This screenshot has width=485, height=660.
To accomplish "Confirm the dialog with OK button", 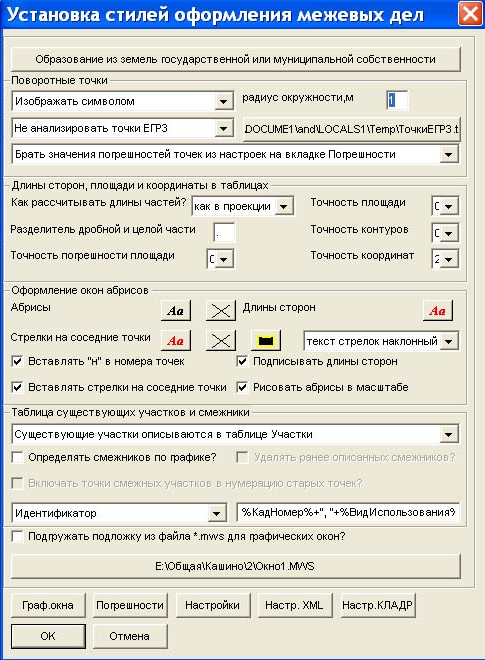I will pyautogui.click(x=48, y=636).
